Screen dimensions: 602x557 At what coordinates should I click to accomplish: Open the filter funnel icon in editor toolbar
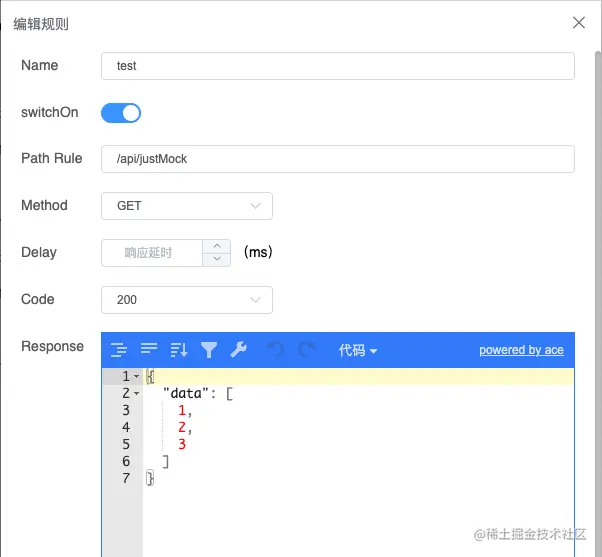[209, 350]
